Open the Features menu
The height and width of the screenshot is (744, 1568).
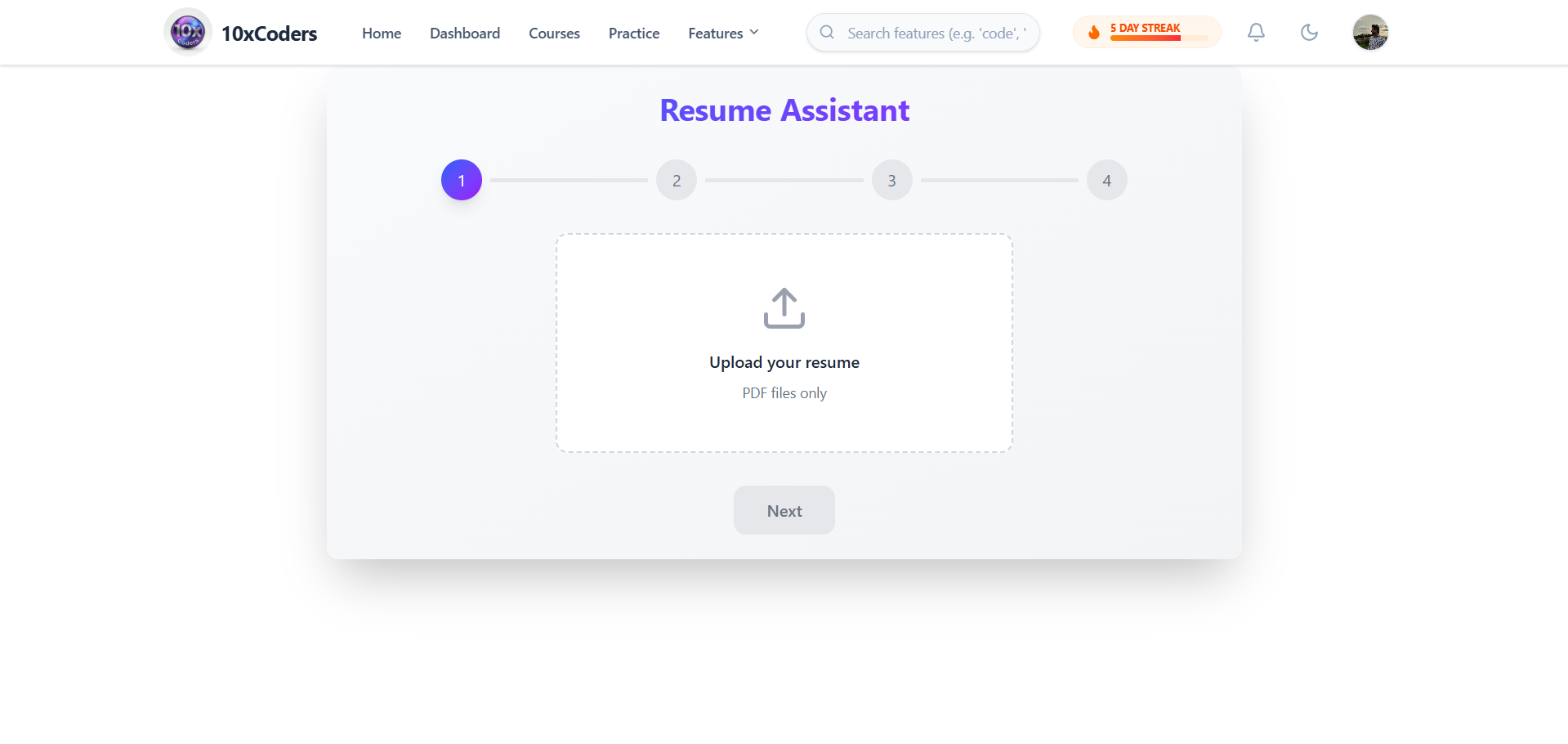[723, 33]
